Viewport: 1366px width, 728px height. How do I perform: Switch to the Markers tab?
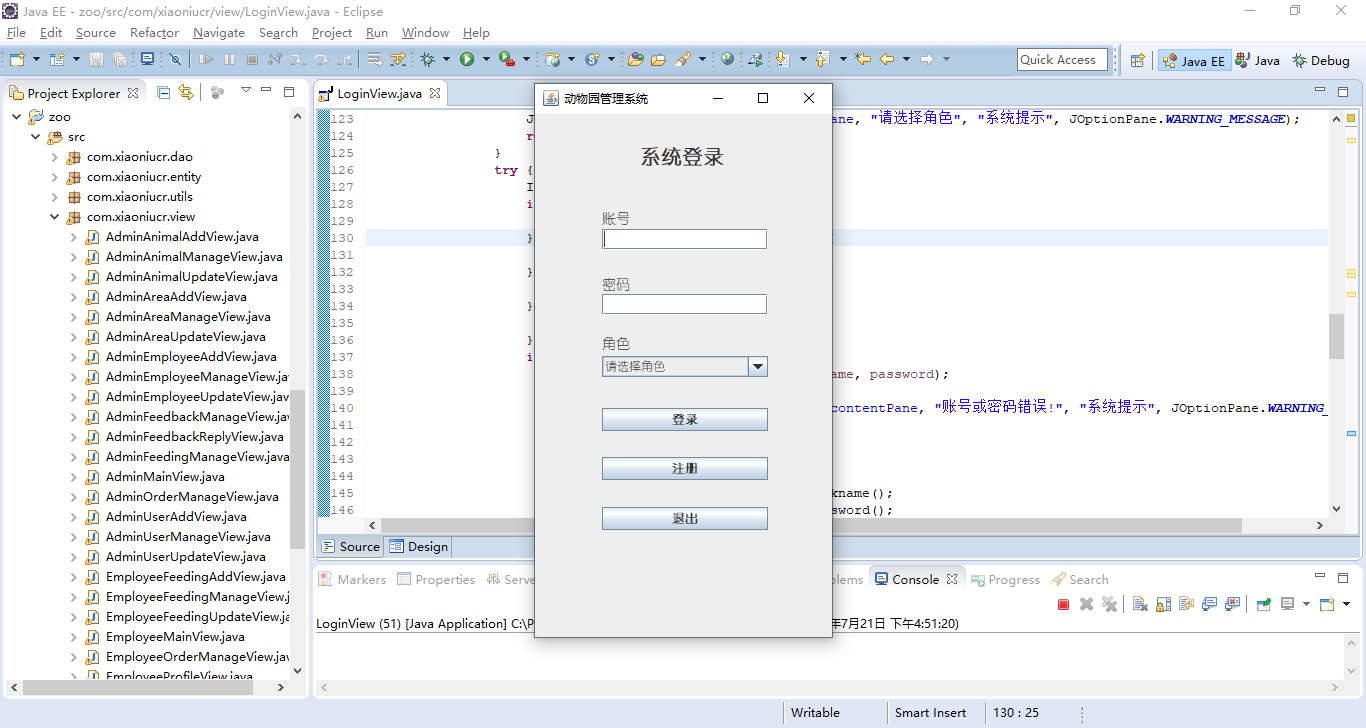[x=352, y=580]
